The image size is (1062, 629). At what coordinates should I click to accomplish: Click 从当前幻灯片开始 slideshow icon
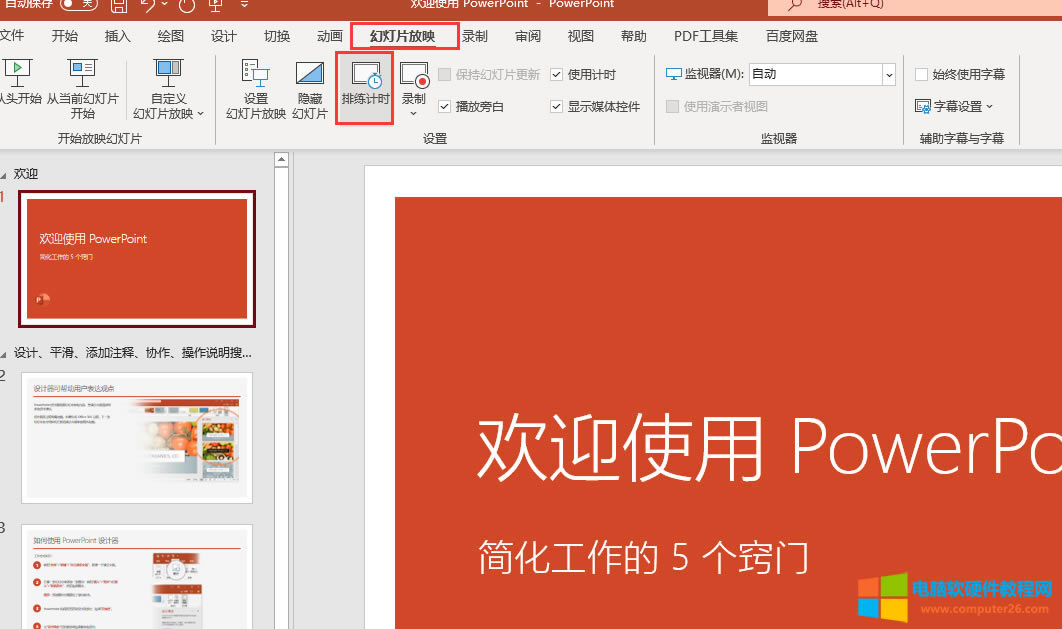click(x=82, y=75)
